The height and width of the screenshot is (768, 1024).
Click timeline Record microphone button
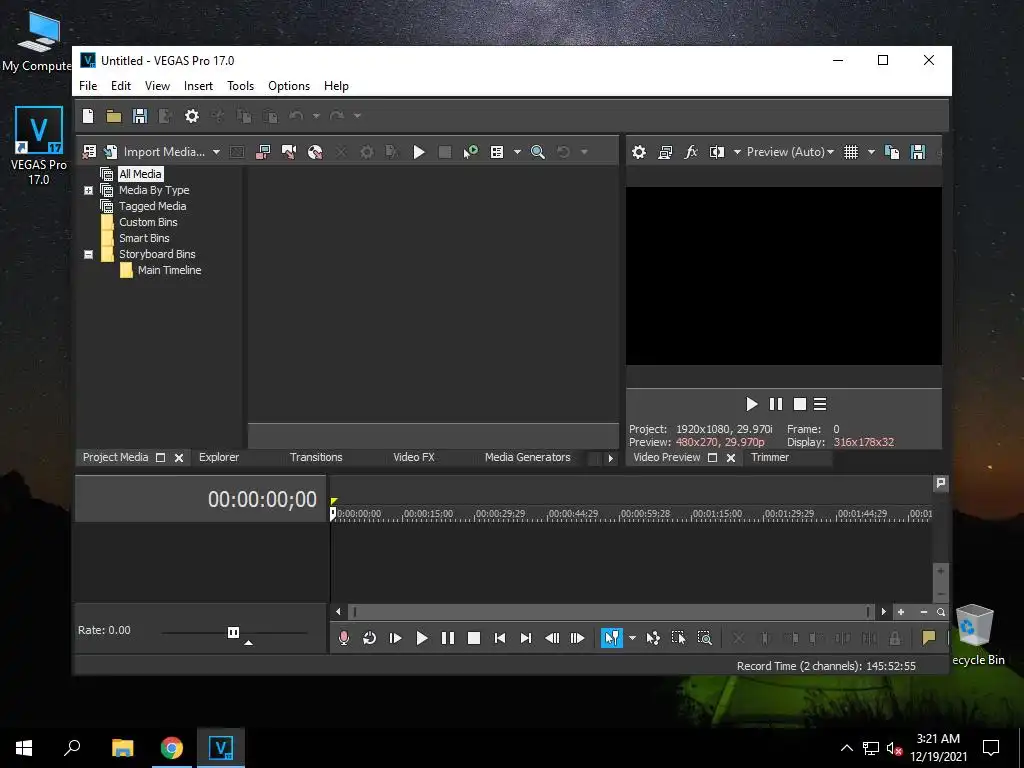[x=344, y=638]
